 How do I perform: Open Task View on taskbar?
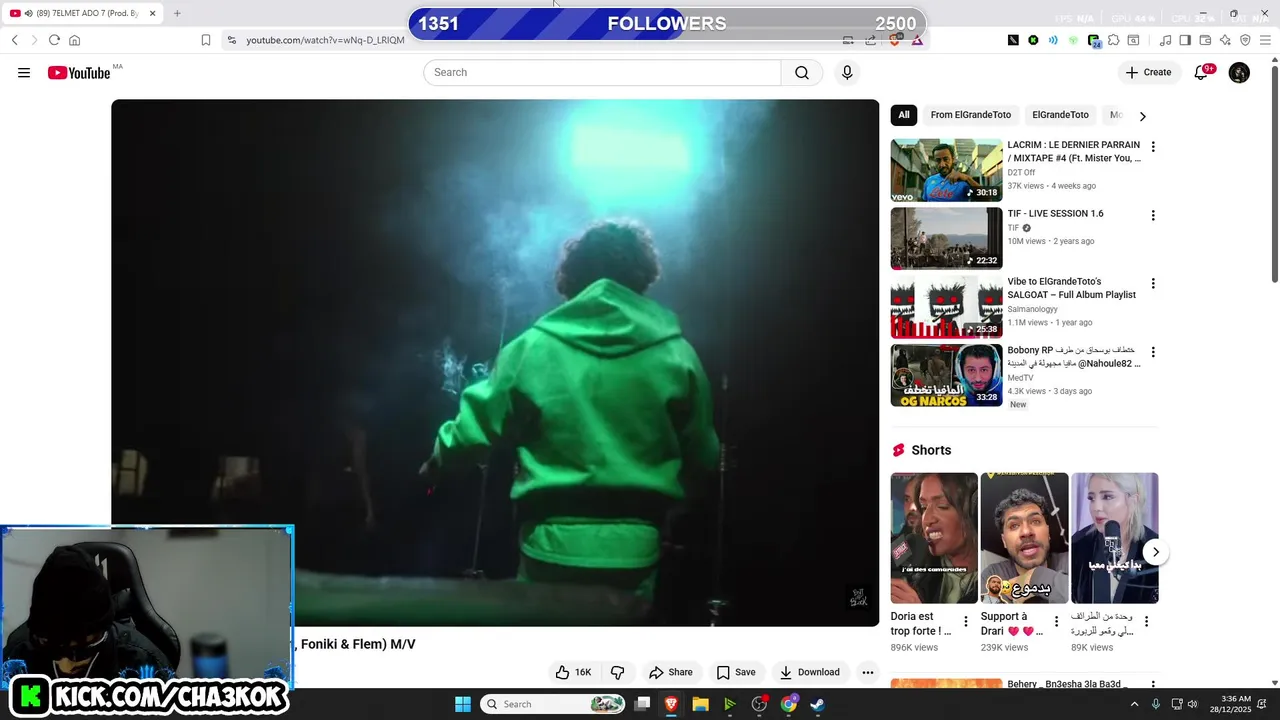tap(643, 704)
